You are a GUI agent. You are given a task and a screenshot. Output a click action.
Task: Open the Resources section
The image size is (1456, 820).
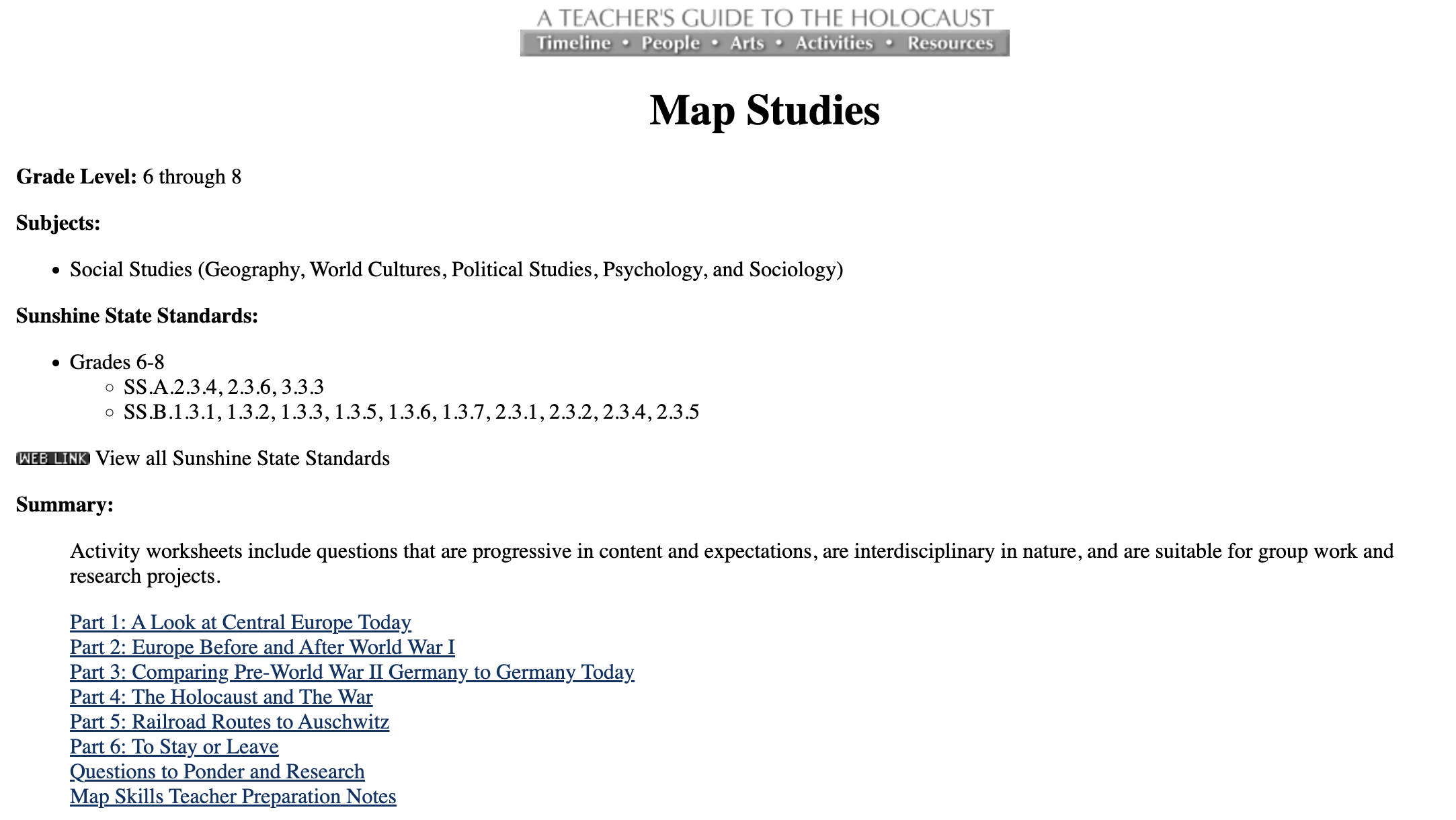(x=950, y=42)
